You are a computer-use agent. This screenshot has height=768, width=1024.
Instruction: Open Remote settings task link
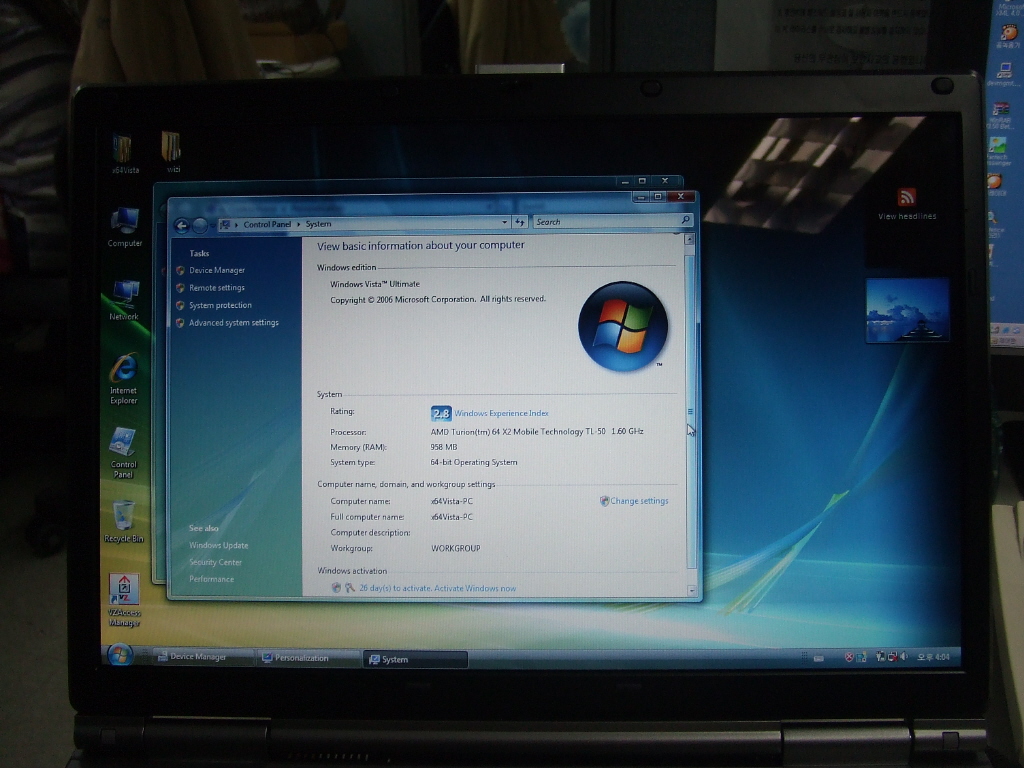(217, 288)
